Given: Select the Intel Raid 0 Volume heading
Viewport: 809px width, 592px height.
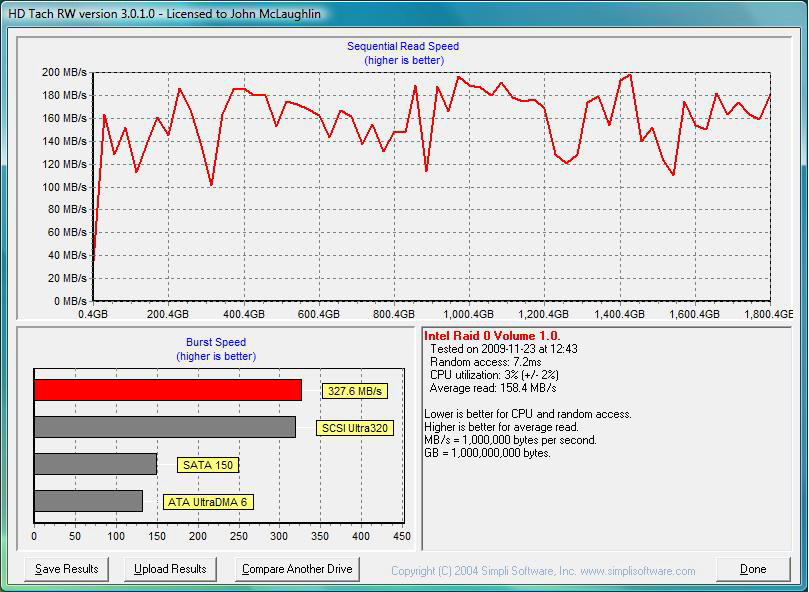Looking at the screenshot, I should coord(492,336).
